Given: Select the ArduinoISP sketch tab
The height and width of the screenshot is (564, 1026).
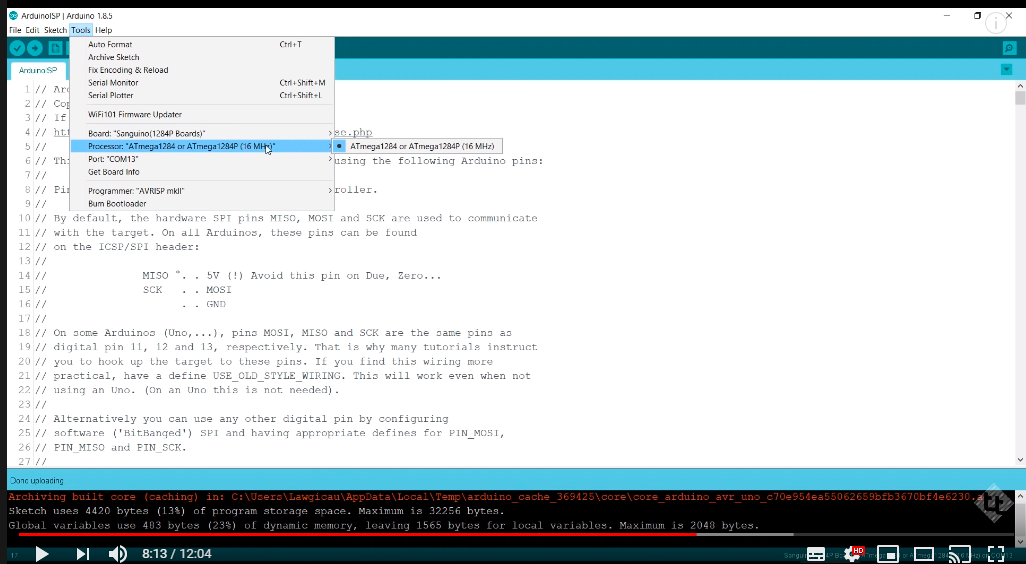Looking at the screenshot, I should [x=37, y=70].
